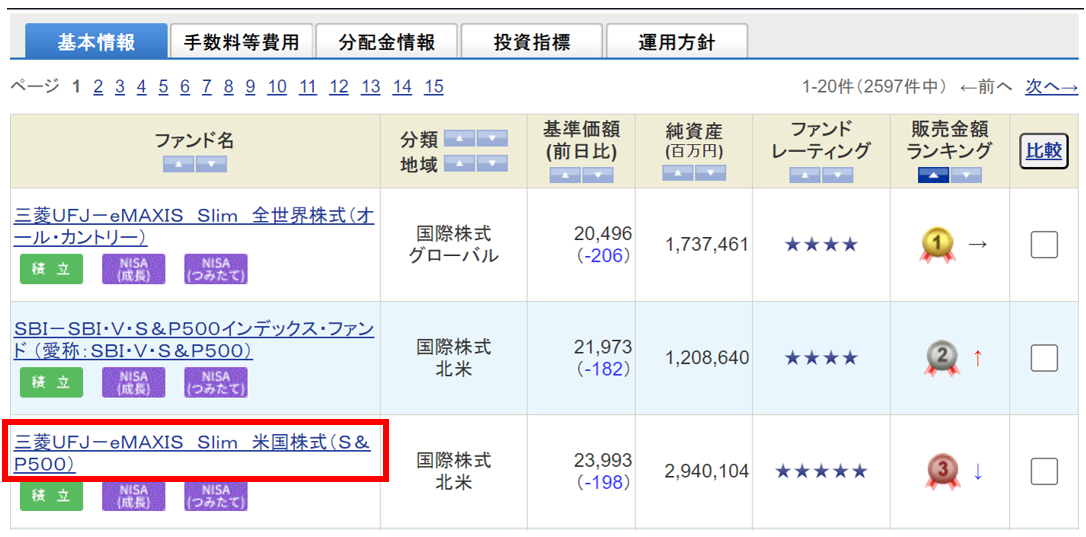
Task: Open eMAXIS Slim 米国株式(S&P500) link
Action: tap(193, 453)
